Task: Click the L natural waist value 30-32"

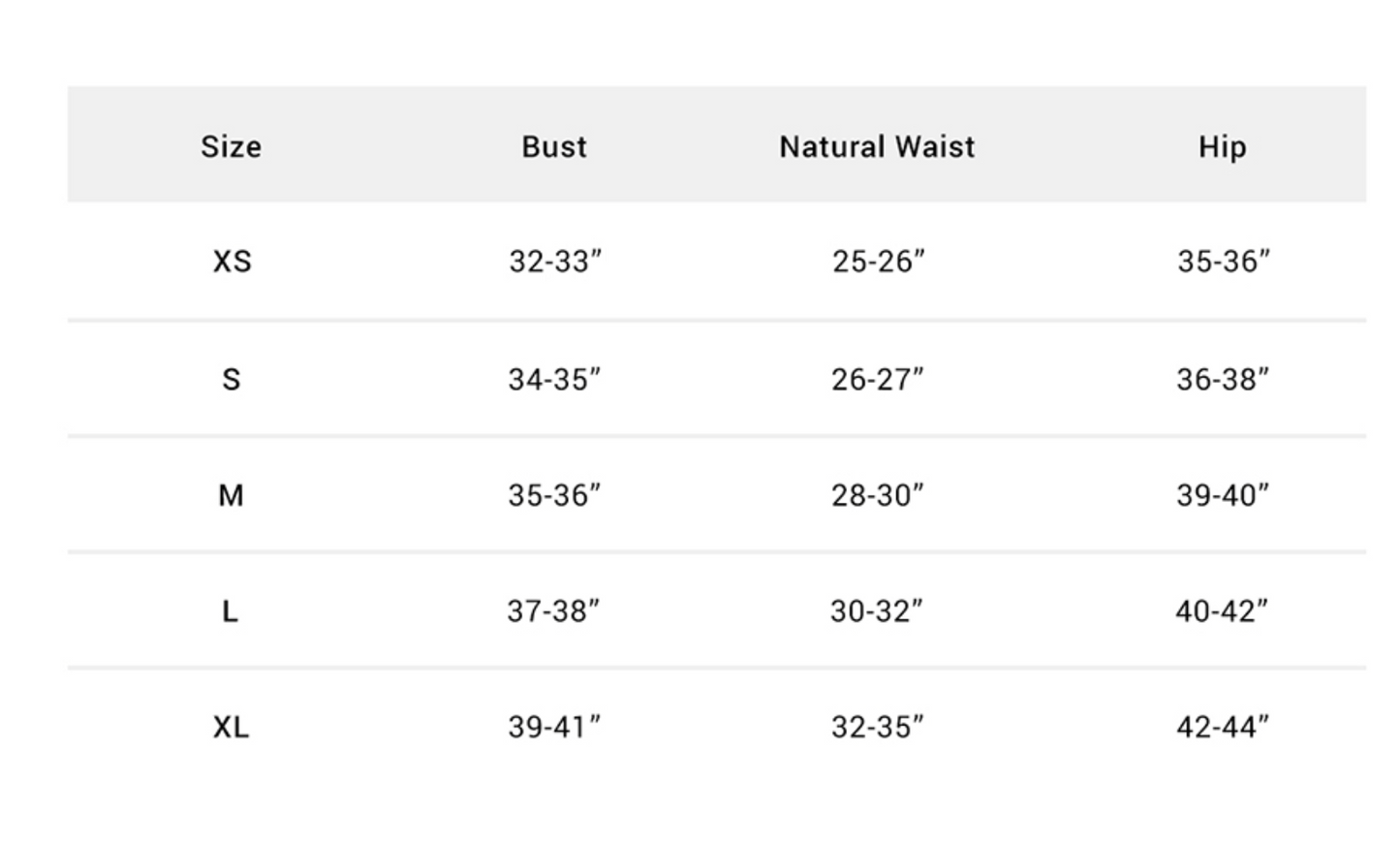Action: [x=876, y=611]
